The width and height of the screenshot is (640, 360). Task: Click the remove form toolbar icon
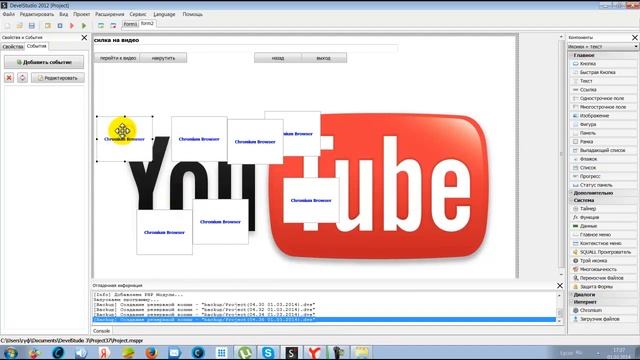click(x=113, y=26)
